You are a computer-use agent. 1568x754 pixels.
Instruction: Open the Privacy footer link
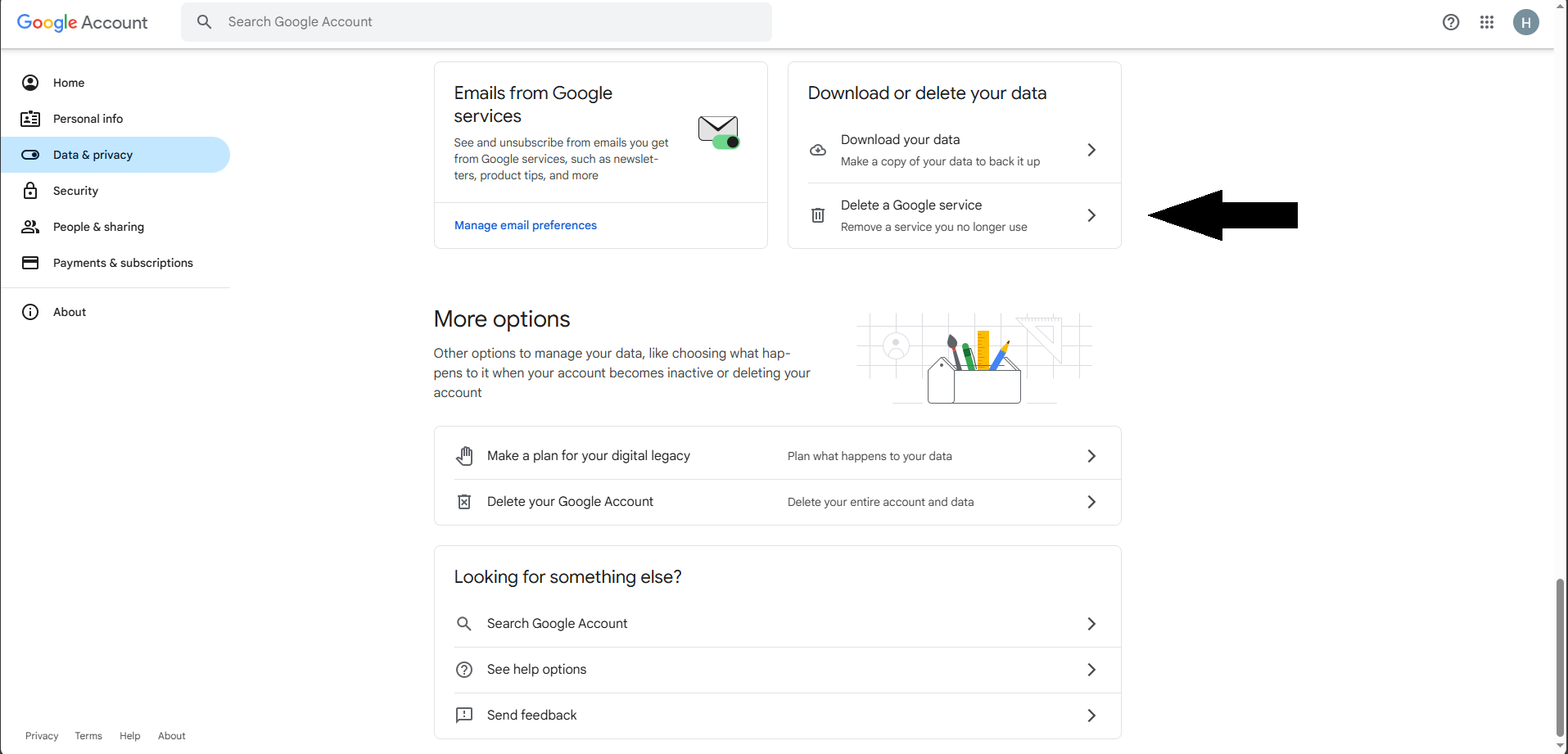[x=42, y=736]
